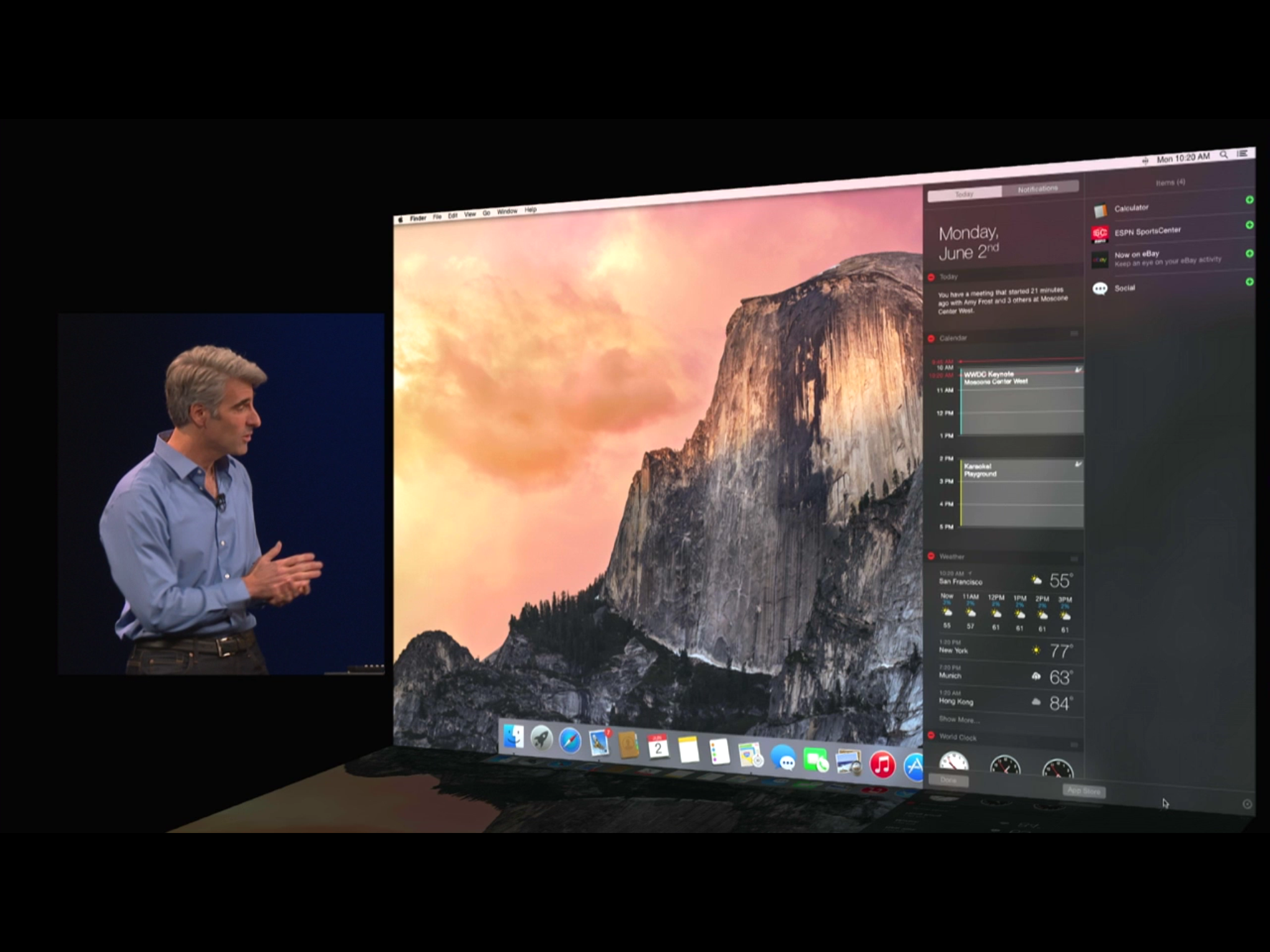Switch to the Today tab
1270x952 pixels.
click(964, 195)
